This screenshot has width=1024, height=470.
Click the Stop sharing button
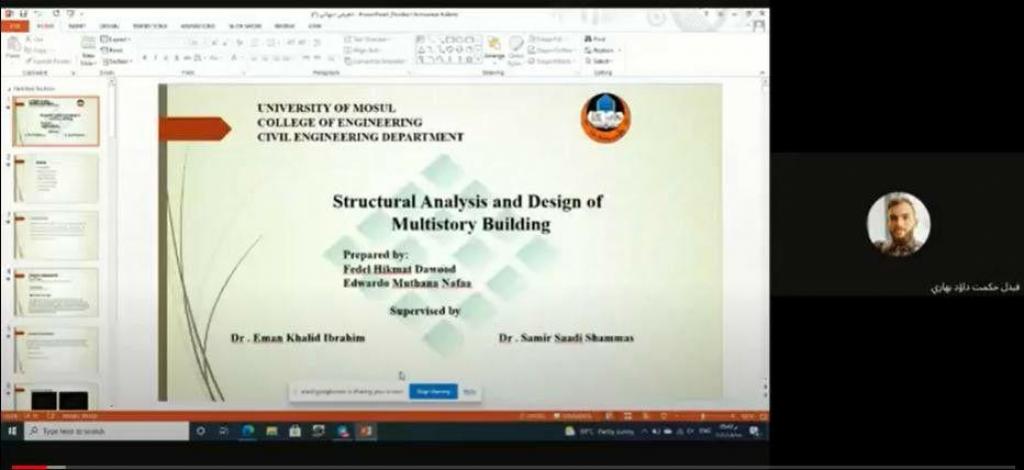click(x=433, y=391)
